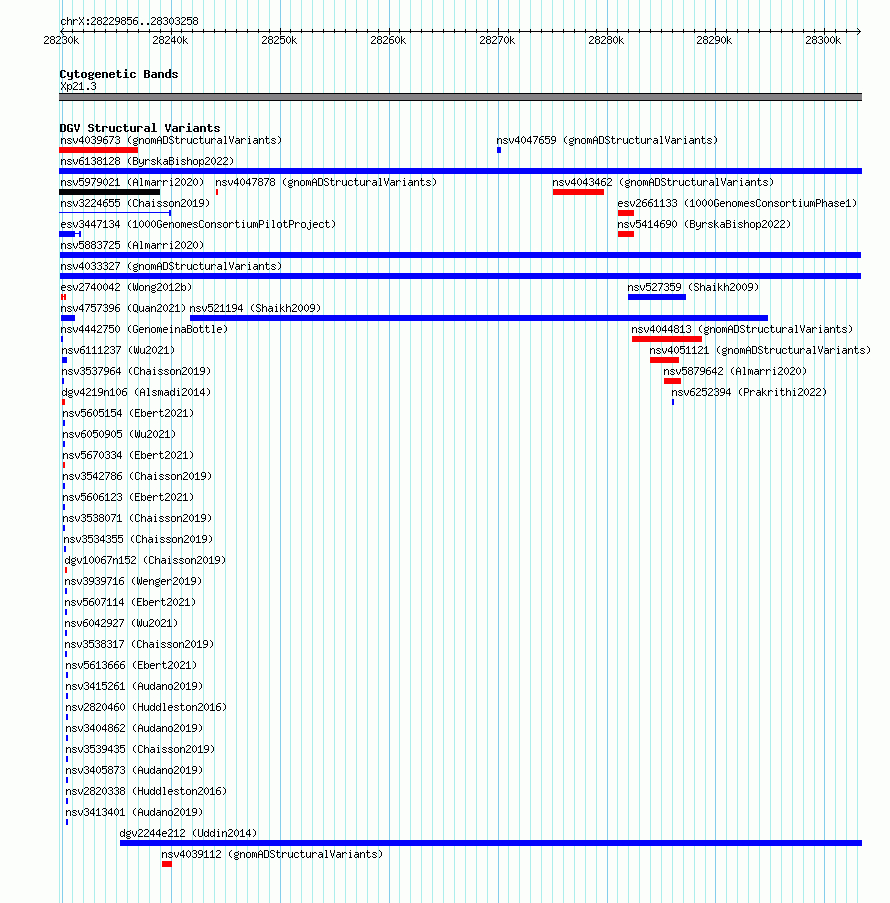The image size is (890, 903).
Task: Click the nsv4039673 gnomAD variant label
Action: point(171,140)
